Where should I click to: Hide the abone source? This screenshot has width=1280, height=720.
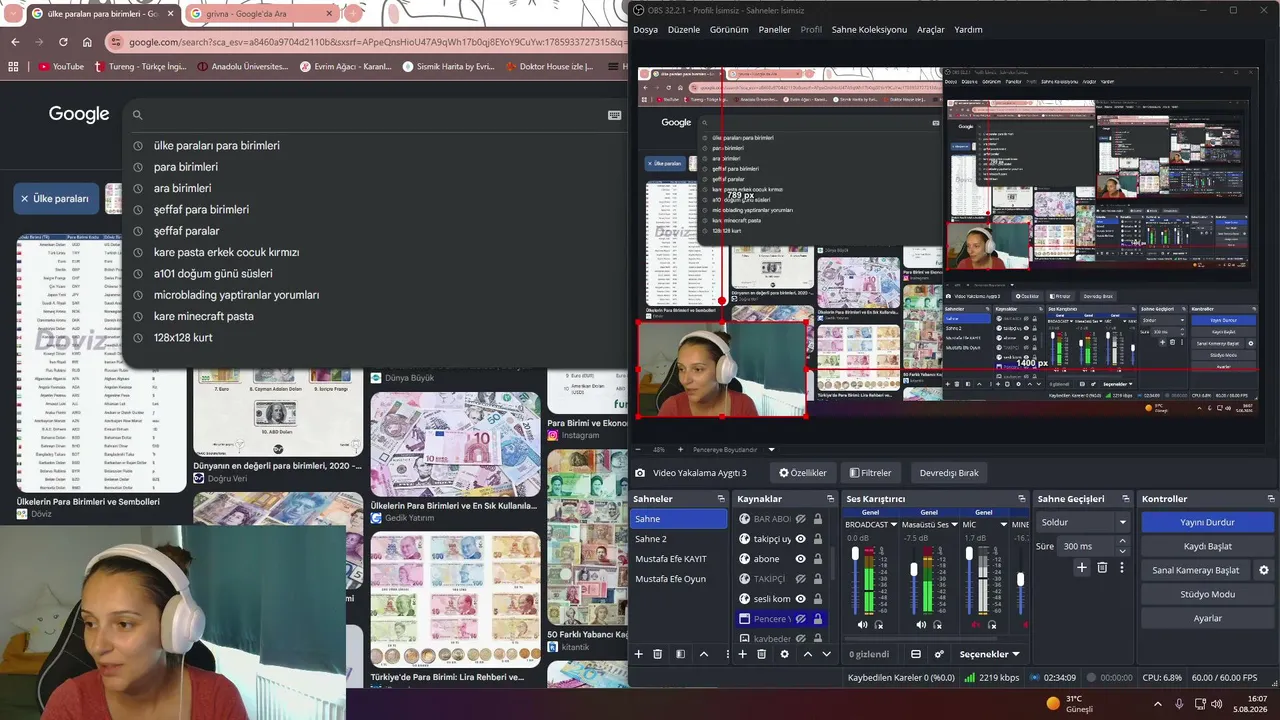[x=801, y=559]
